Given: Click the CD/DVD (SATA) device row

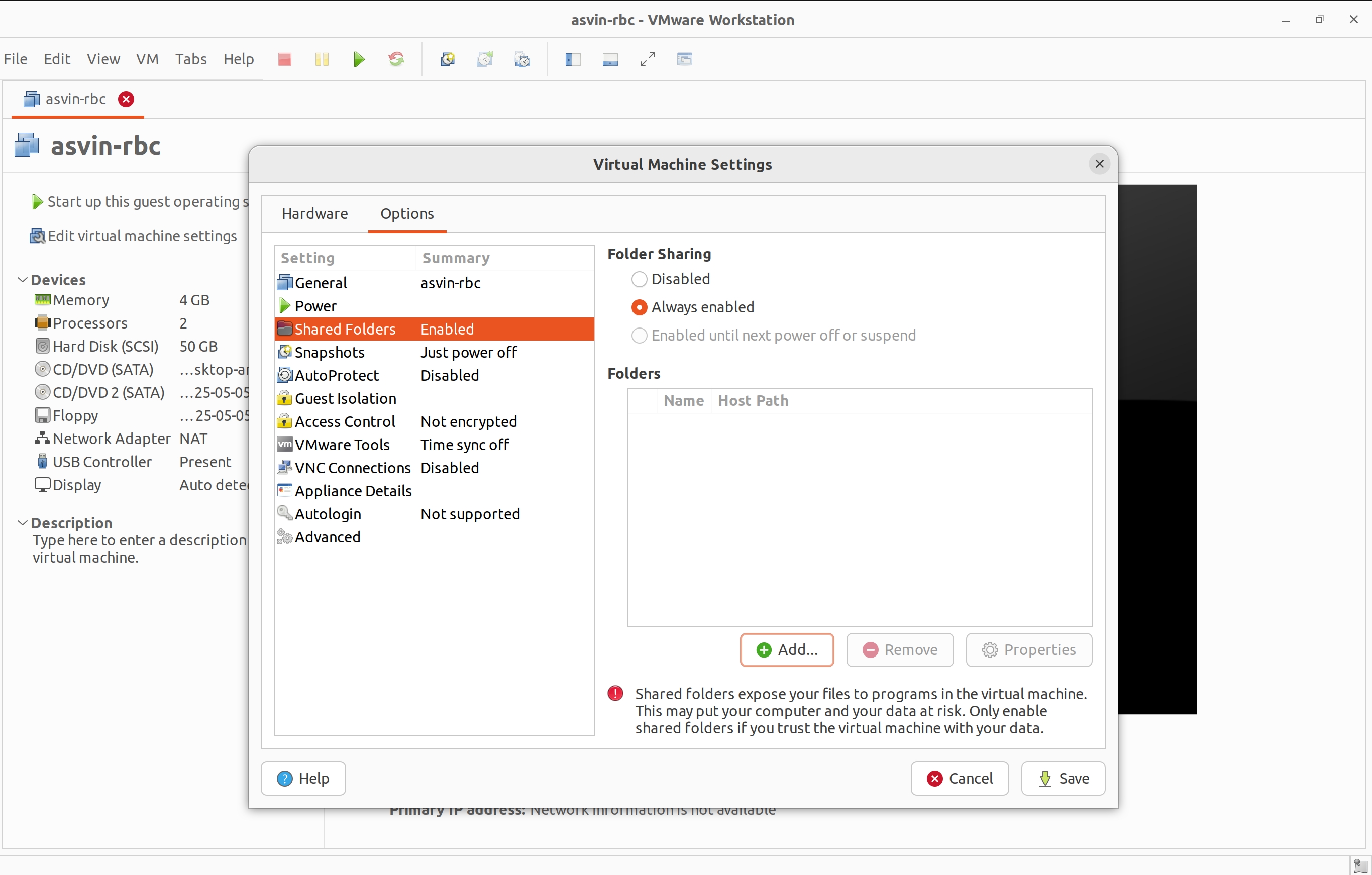Looking at the screenshot, I should 141,369.
